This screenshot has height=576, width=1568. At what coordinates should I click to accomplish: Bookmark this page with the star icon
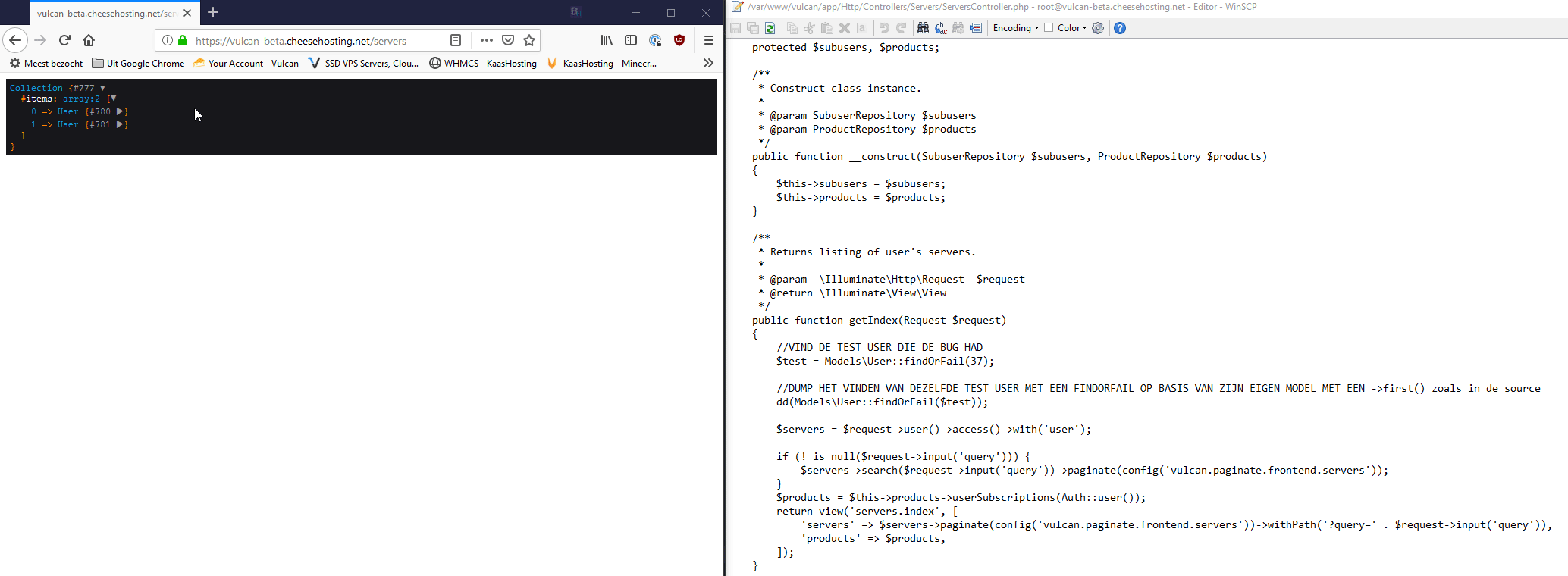tap(529, 40)
